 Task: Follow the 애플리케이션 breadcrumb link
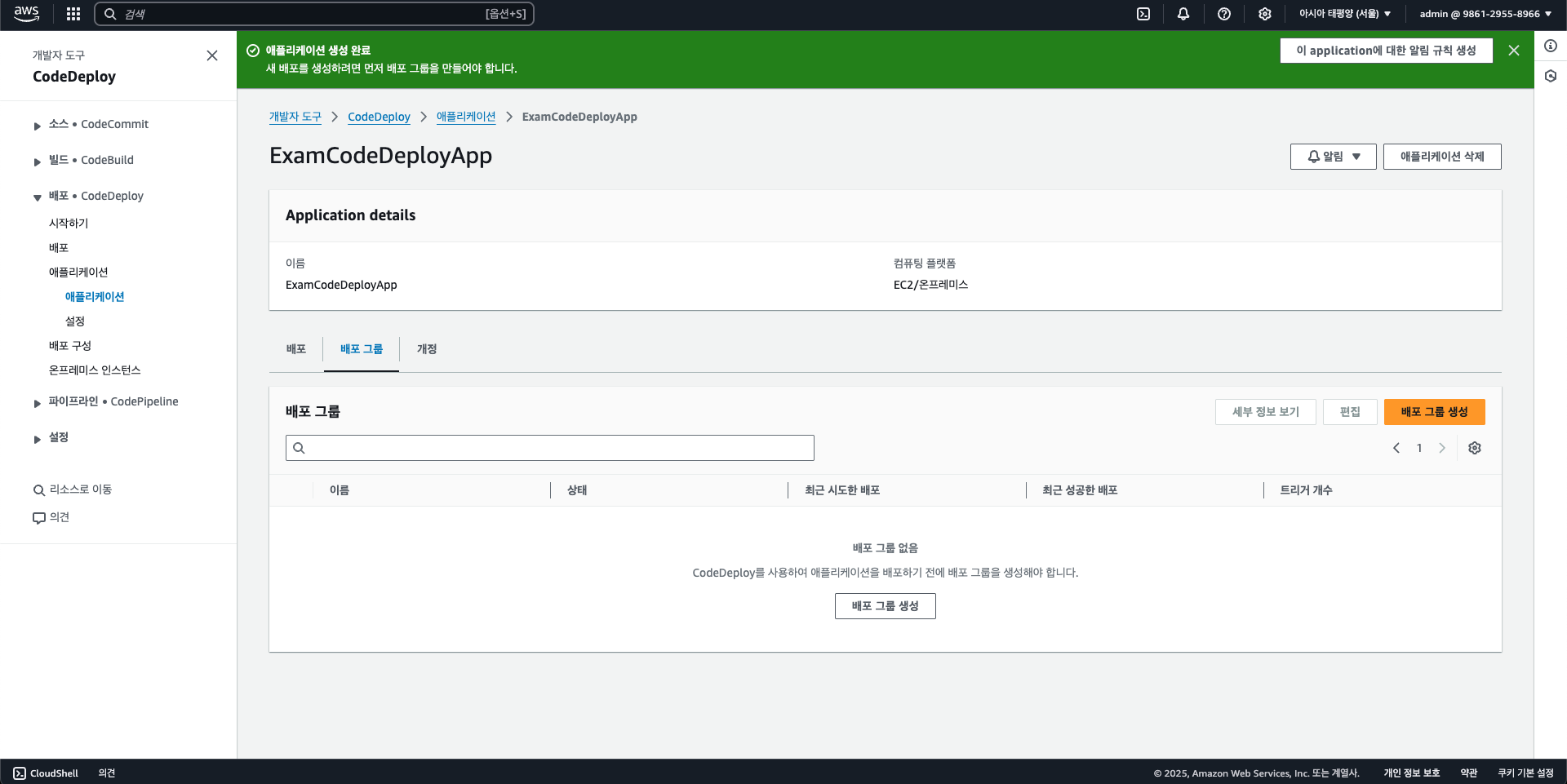click(x=466, y=117)
